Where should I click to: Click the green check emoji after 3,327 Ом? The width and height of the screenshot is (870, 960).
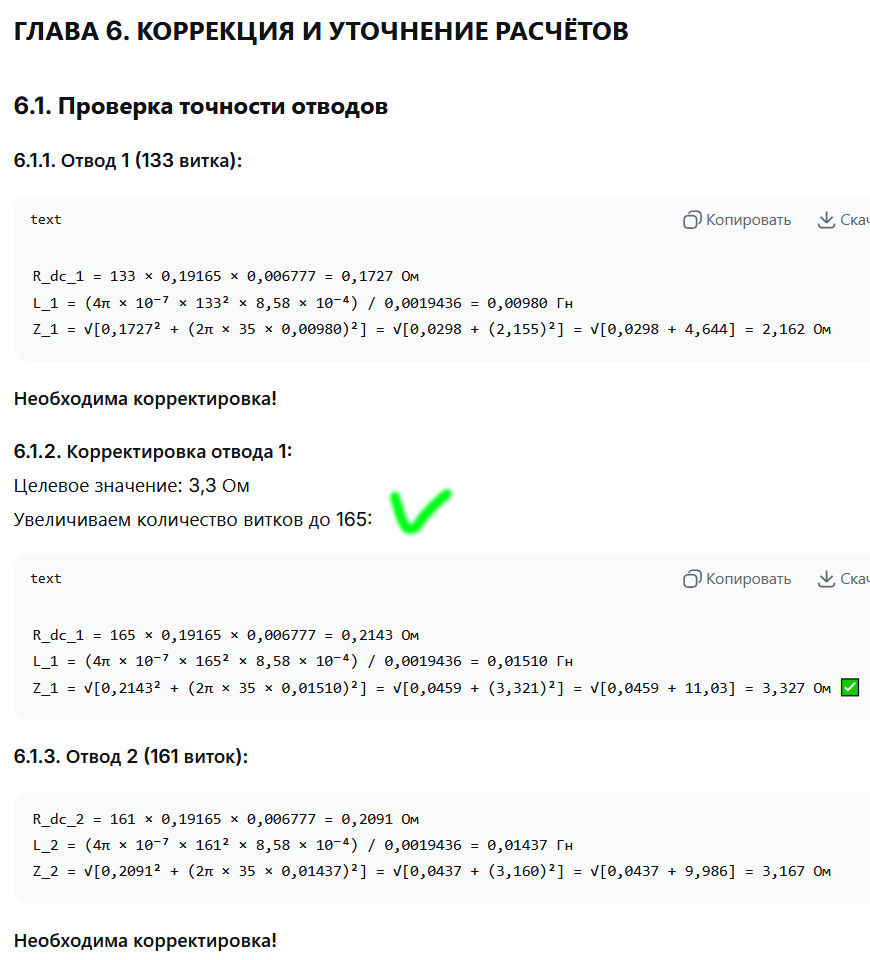(849, 688)
